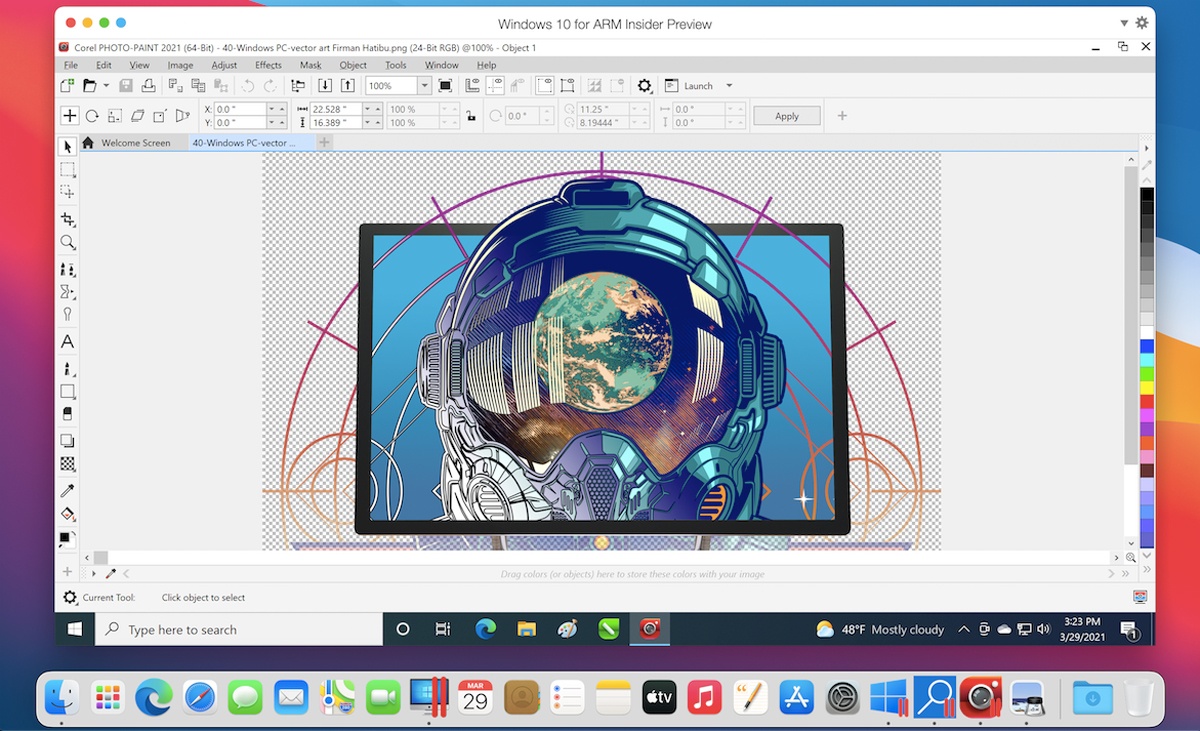Select the Eraser tool
This screenshot has height=731, width=1200.
tap(68, 414)
